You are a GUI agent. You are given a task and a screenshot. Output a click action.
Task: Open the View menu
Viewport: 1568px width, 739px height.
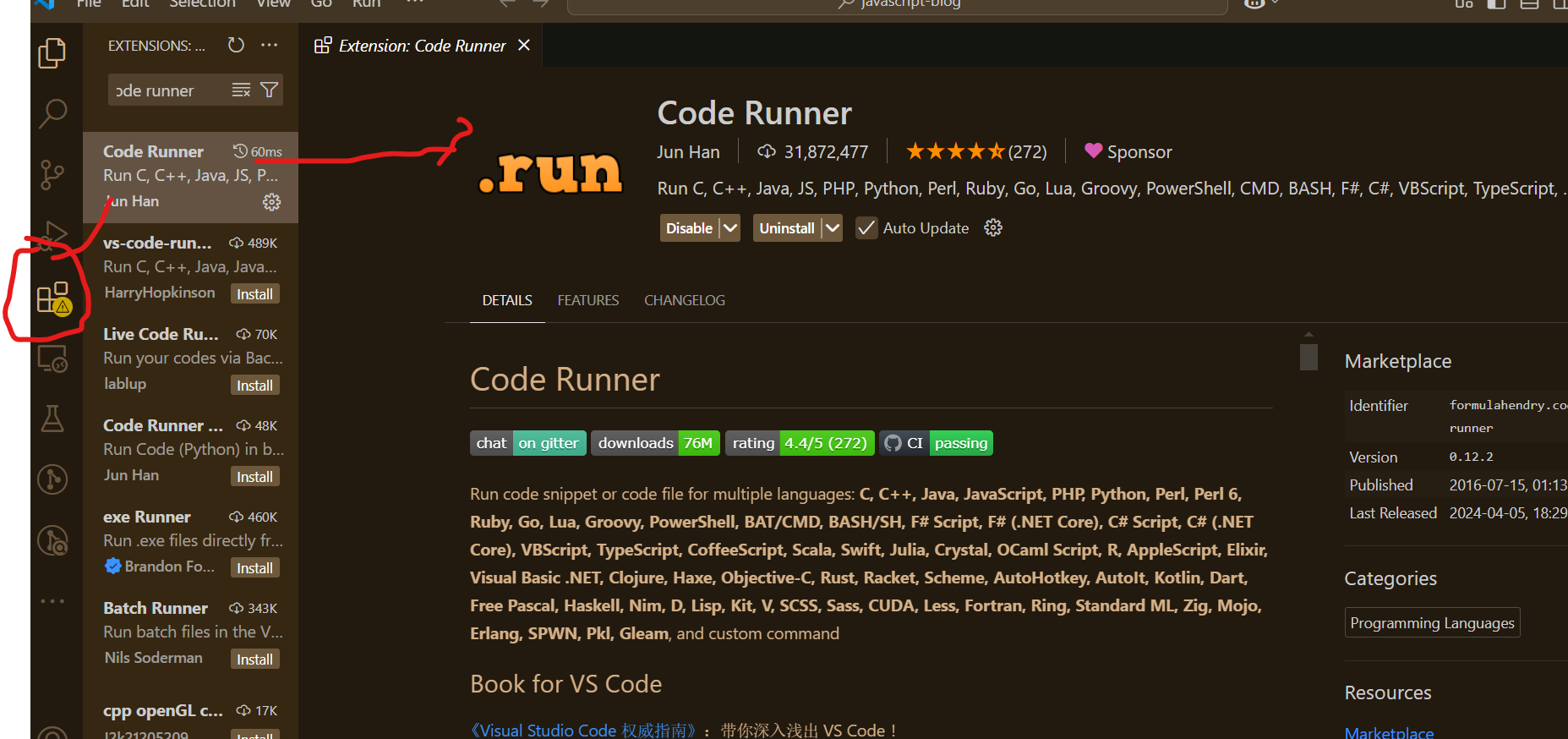click(x=274, y=4)
